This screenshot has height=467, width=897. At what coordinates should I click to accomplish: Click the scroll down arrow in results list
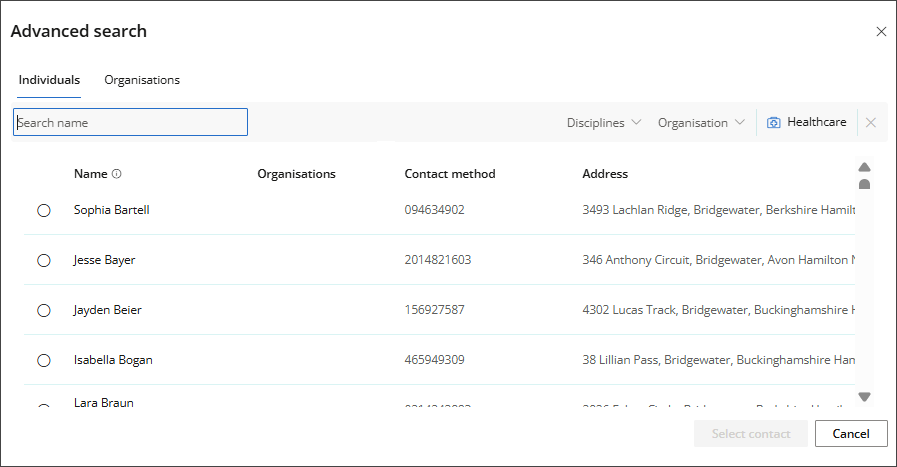864,397
